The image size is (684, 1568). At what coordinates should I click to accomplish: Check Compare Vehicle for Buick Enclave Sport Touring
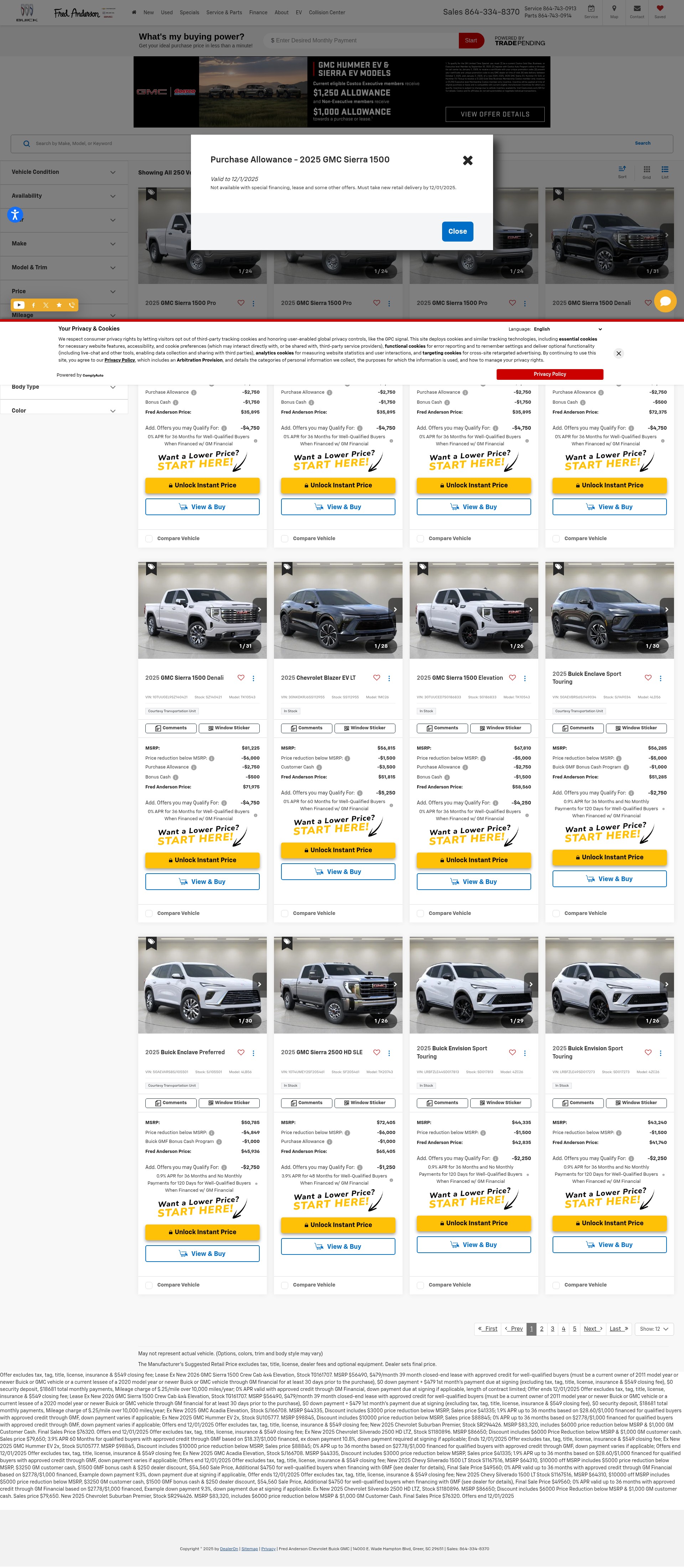pyautogui.click(x=556, y=913)
